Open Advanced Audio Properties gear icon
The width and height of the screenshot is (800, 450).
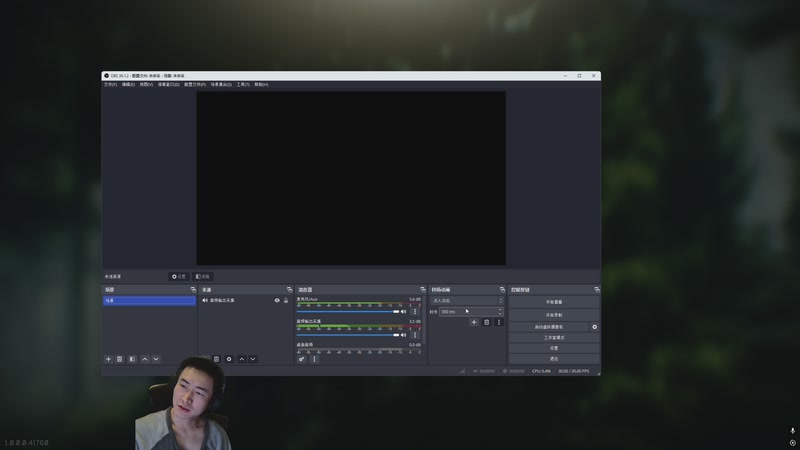click(x=301, y=359)
